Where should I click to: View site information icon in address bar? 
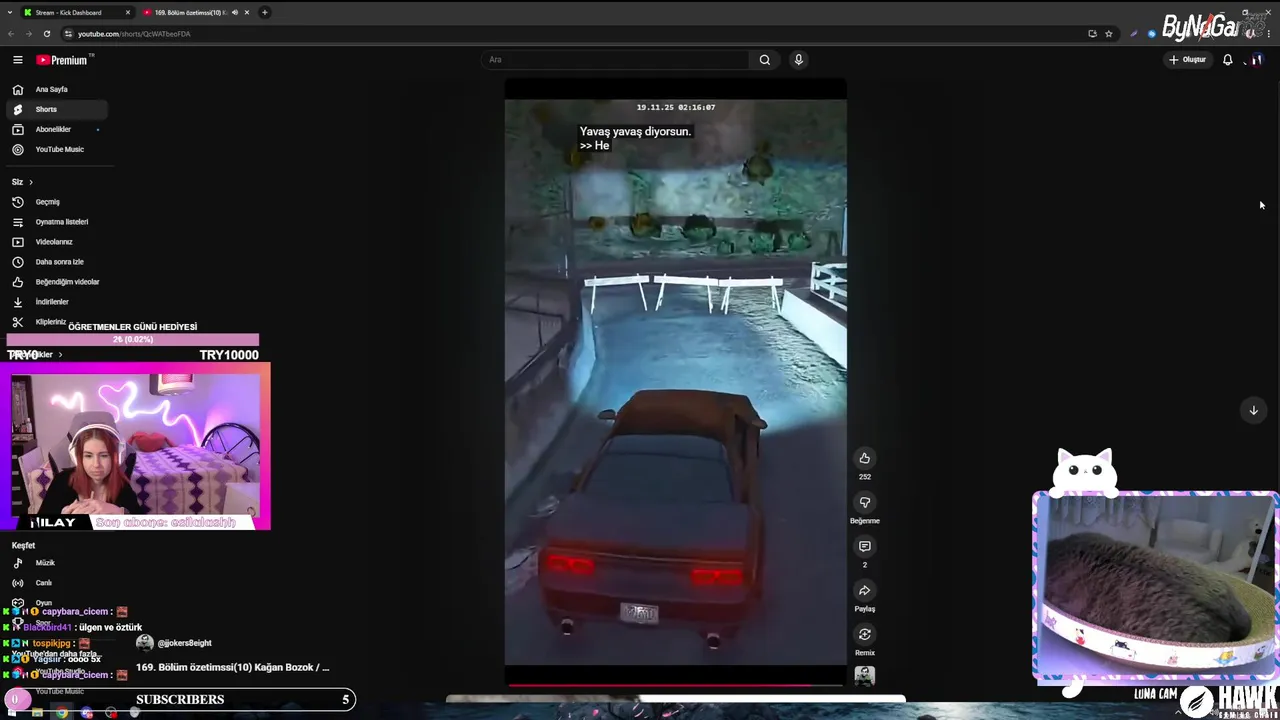68,33
